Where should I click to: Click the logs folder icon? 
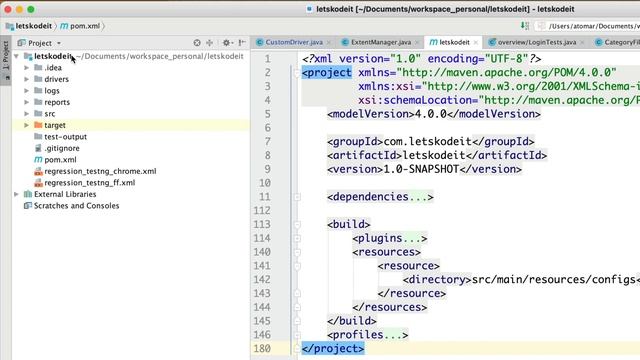click(38, 90)
